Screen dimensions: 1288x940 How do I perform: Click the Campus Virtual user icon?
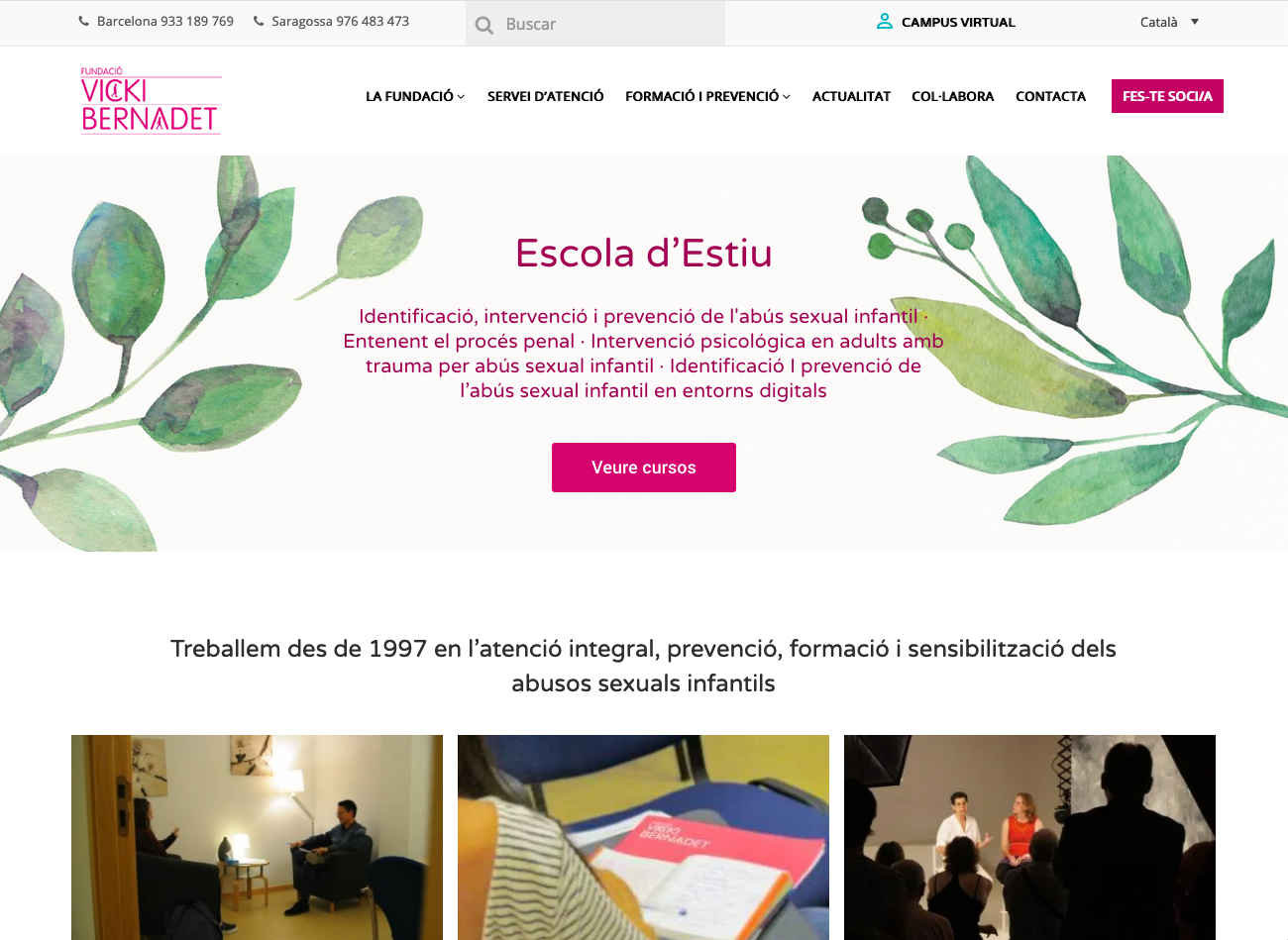(885, 21)
